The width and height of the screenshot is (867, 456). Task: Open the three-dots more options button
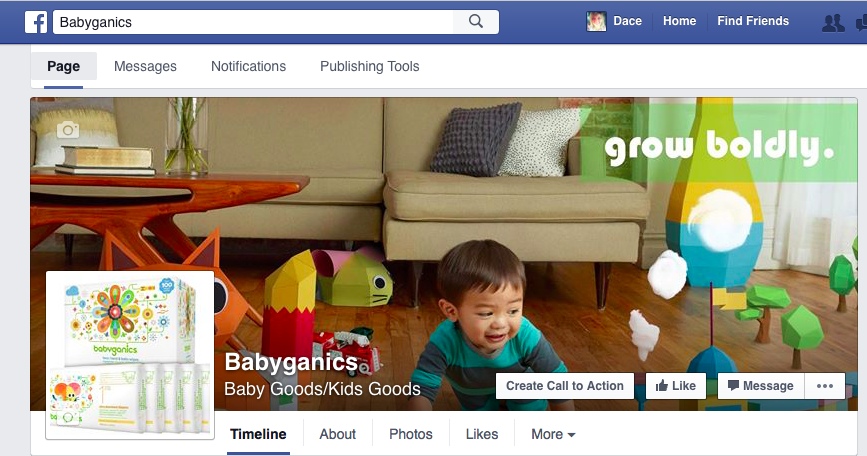[x=824, y=386]
